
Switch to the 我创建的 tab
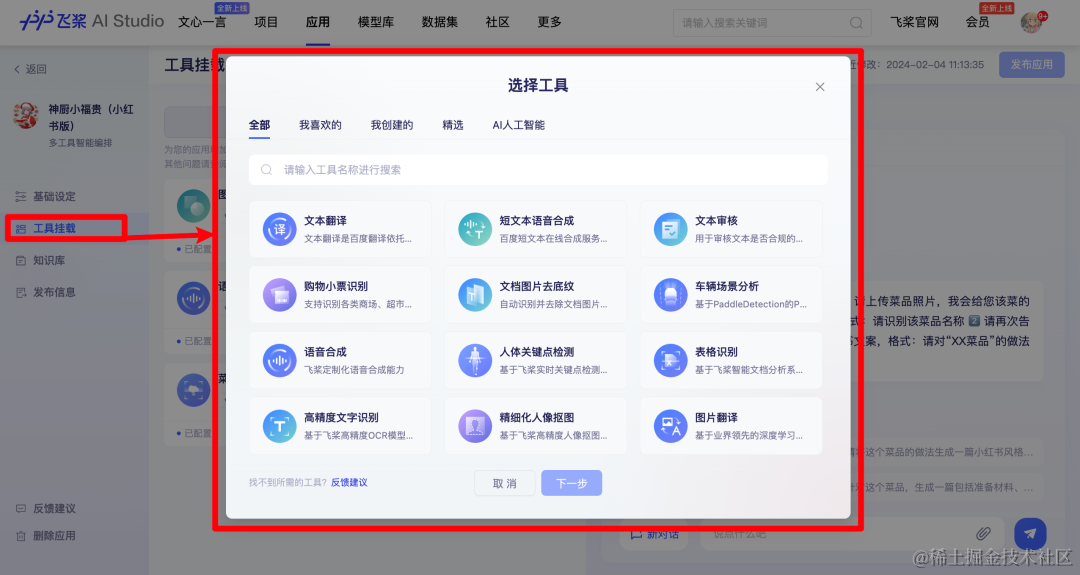tap(392, 125)
